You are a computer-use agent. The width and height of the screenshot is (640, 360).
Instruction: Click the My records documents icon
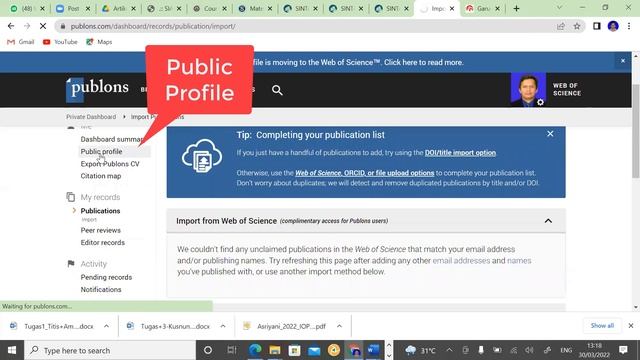pyautogui.click(x=71, y=197)
